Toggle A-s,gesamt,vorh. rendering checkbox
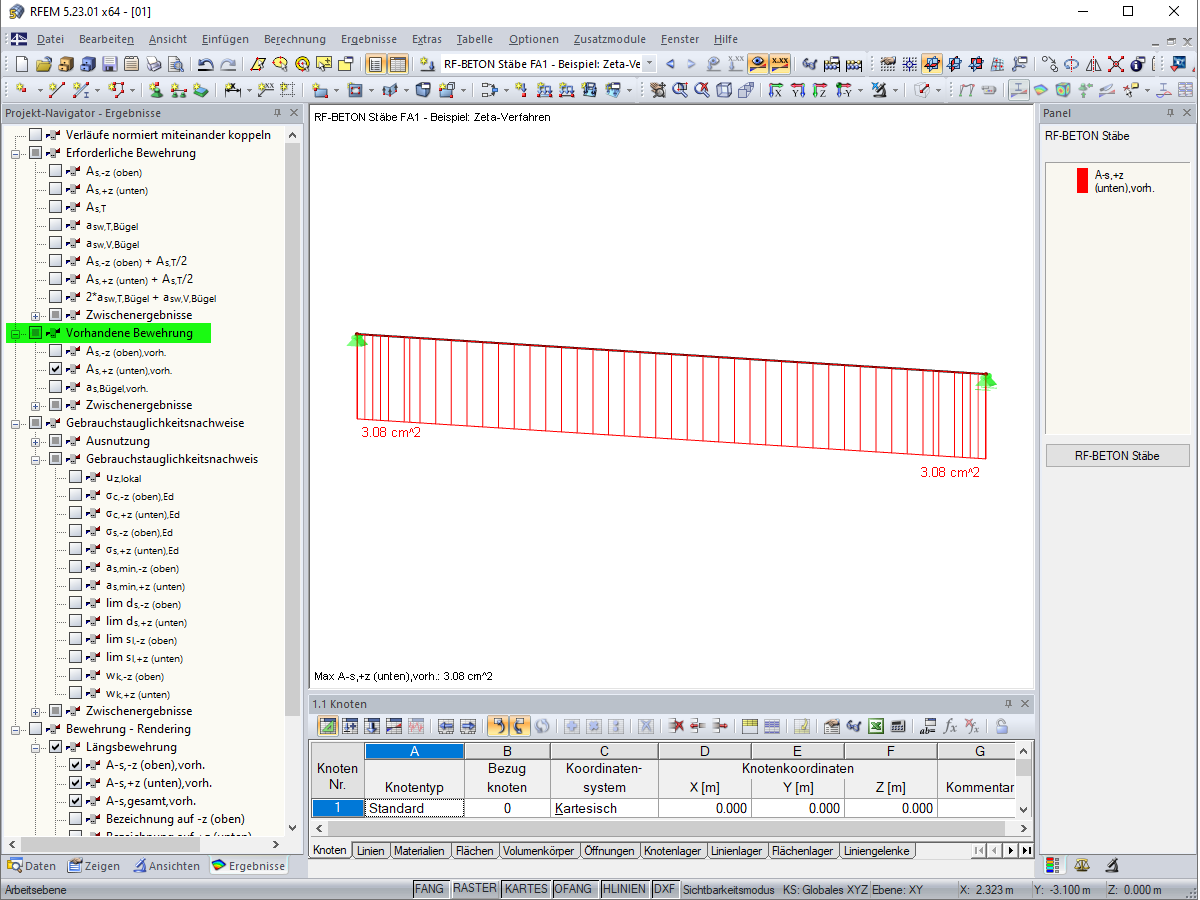 click(x=76, y=801)
